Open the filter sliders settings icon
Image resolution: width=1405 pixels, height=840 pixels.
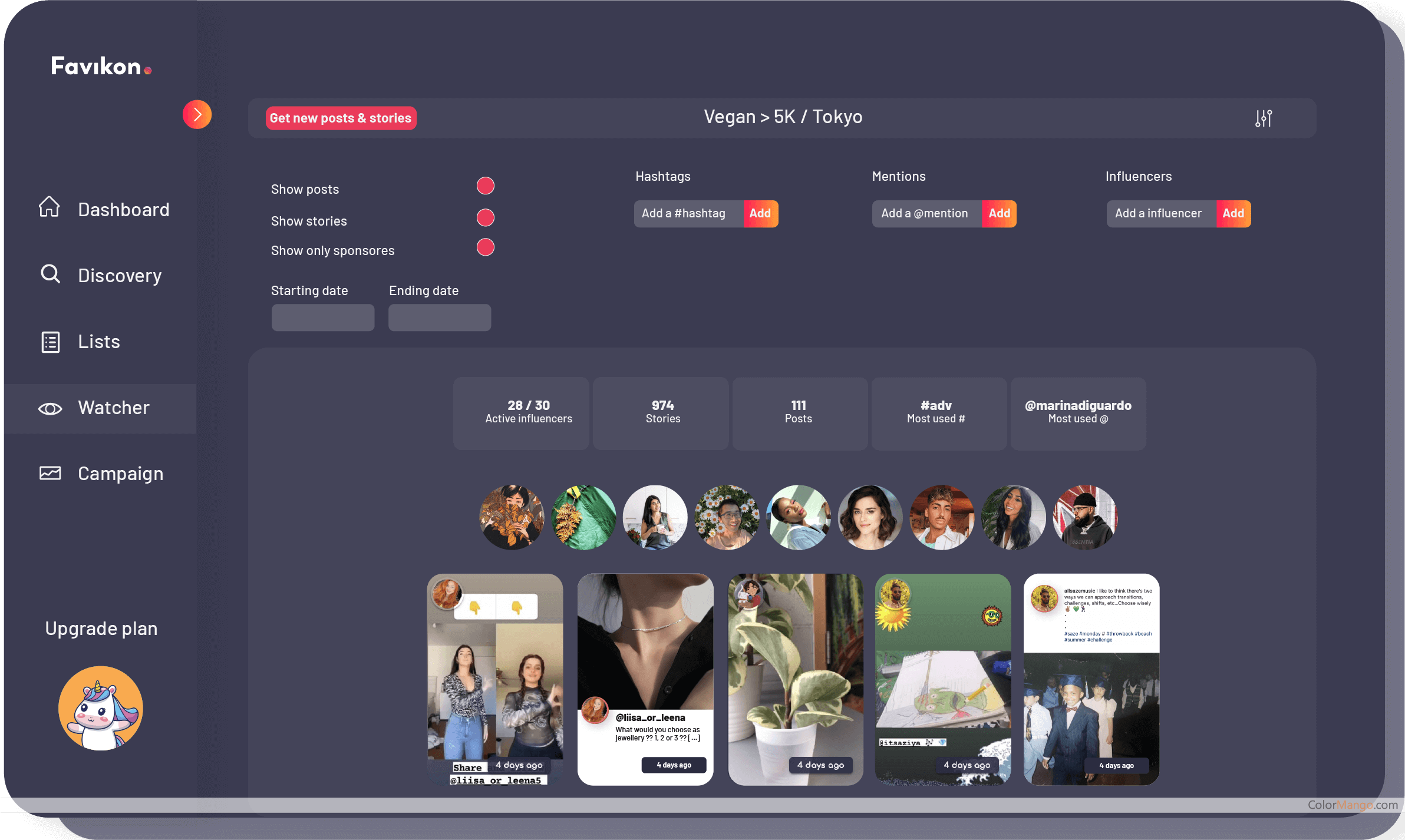tap(1263, 118)
